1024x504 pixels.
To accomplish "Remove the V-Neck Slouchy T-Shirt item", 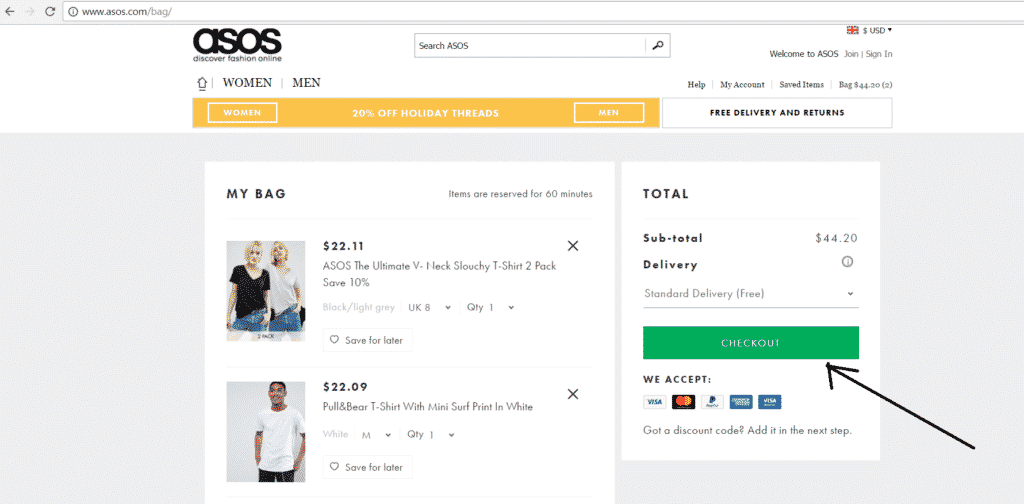I will pos(573,245).
